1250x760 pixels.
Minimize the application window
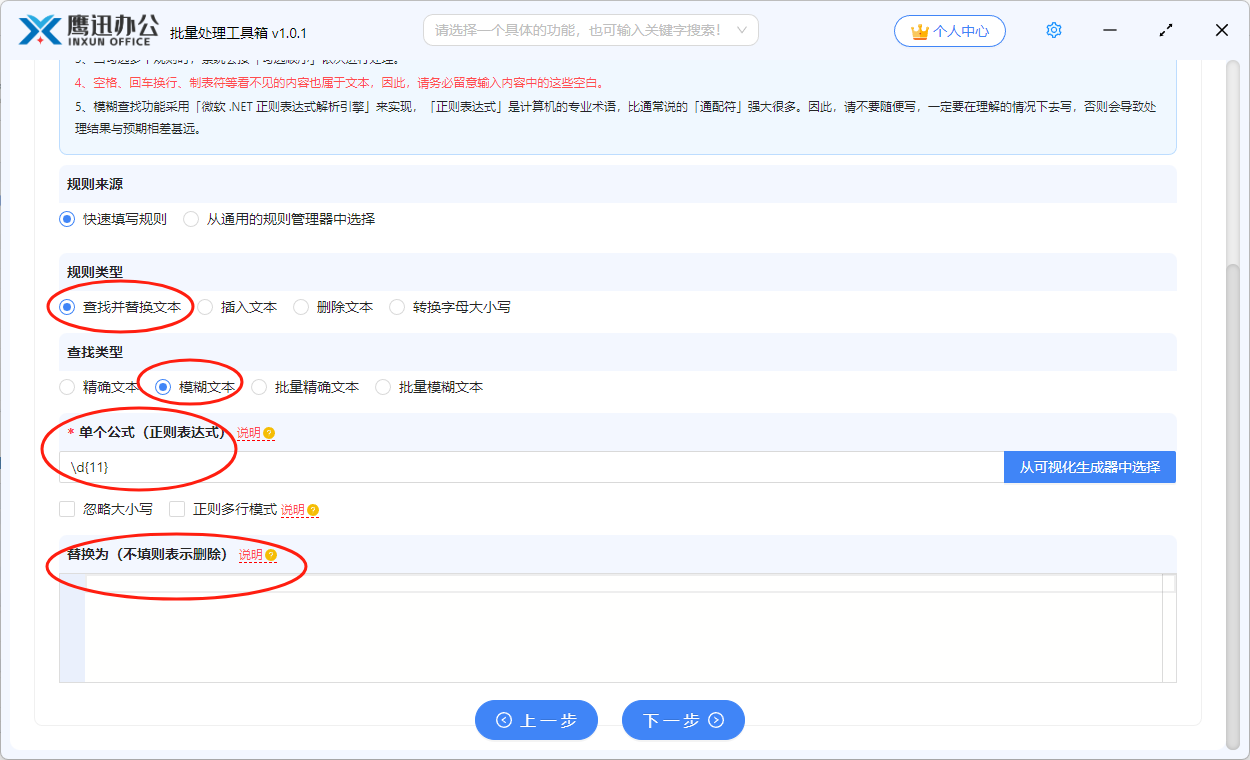click(1110, 30)
